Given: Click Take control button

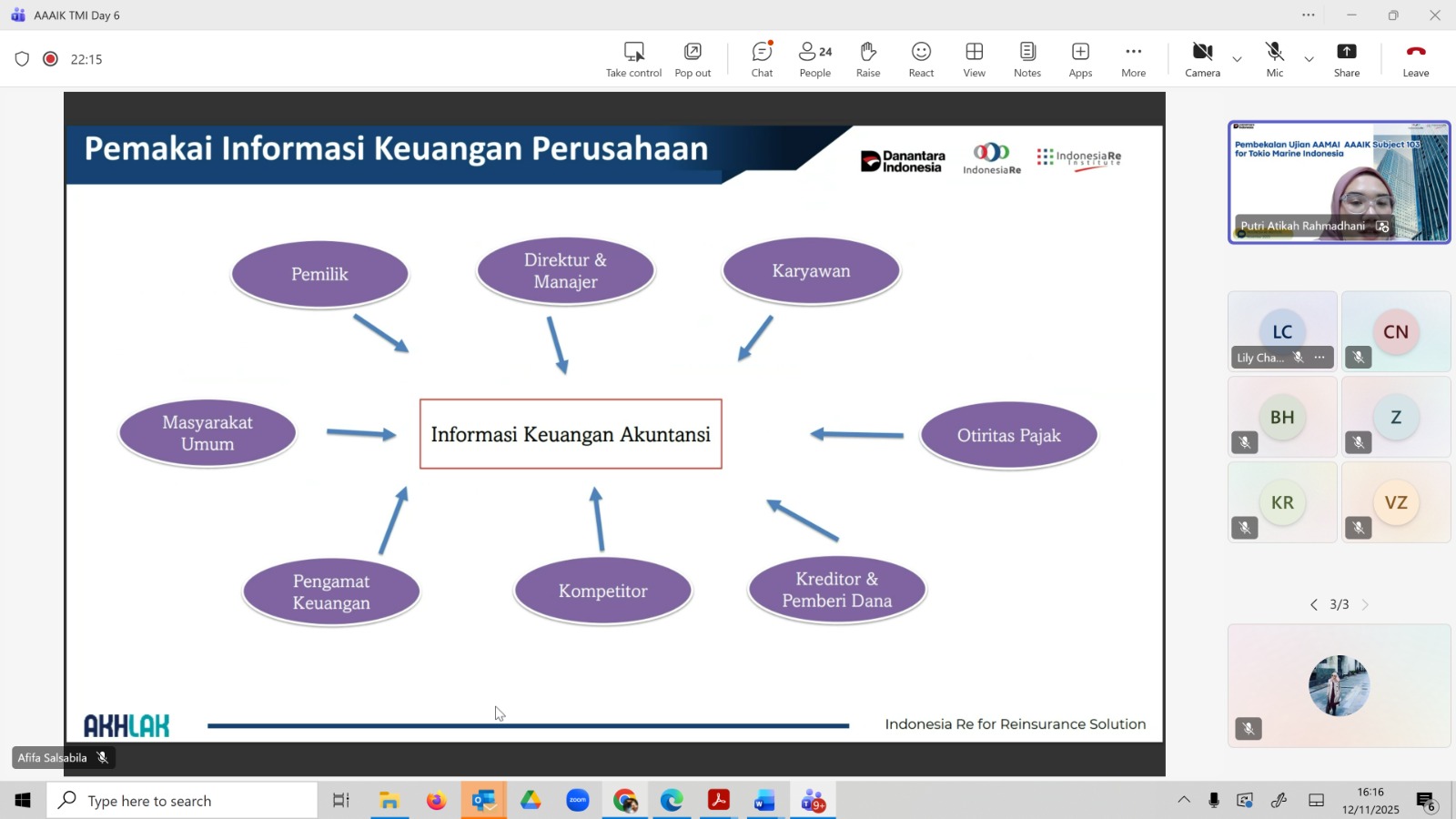Looking at the screenshot, I should (x=633, y=60).
